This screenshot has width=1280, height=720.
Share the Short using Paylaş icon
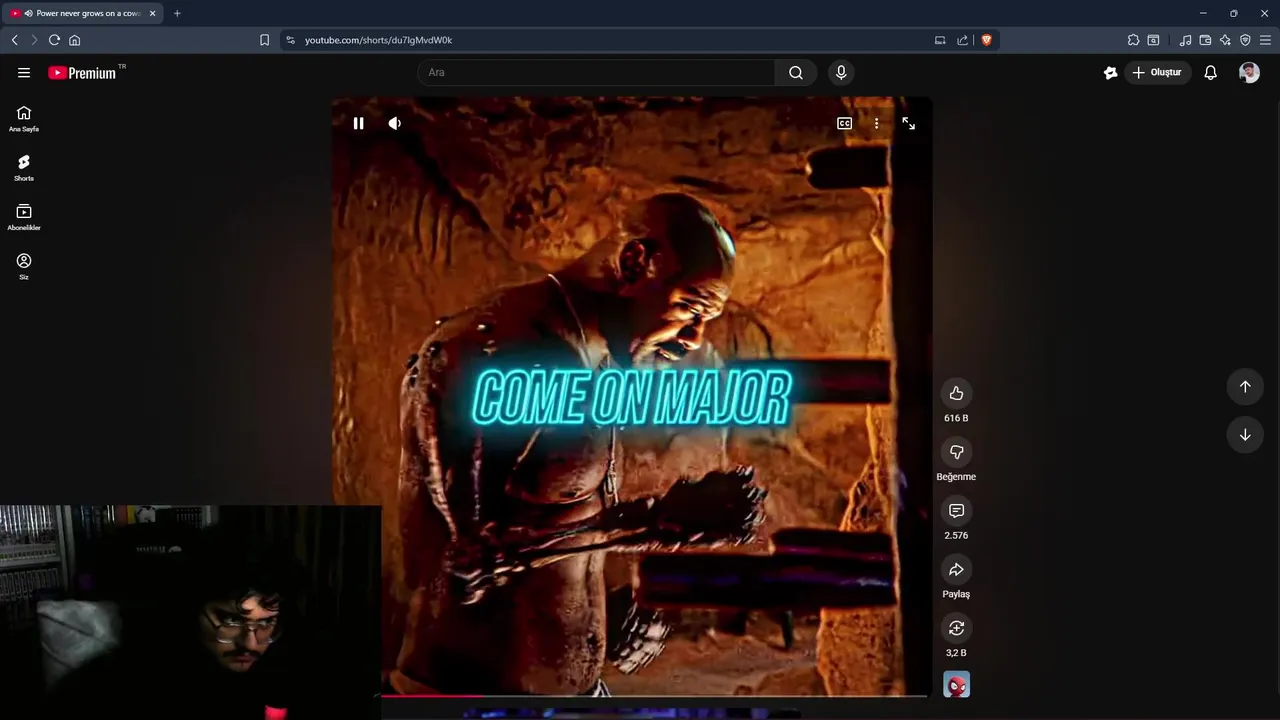pos(956,569)
